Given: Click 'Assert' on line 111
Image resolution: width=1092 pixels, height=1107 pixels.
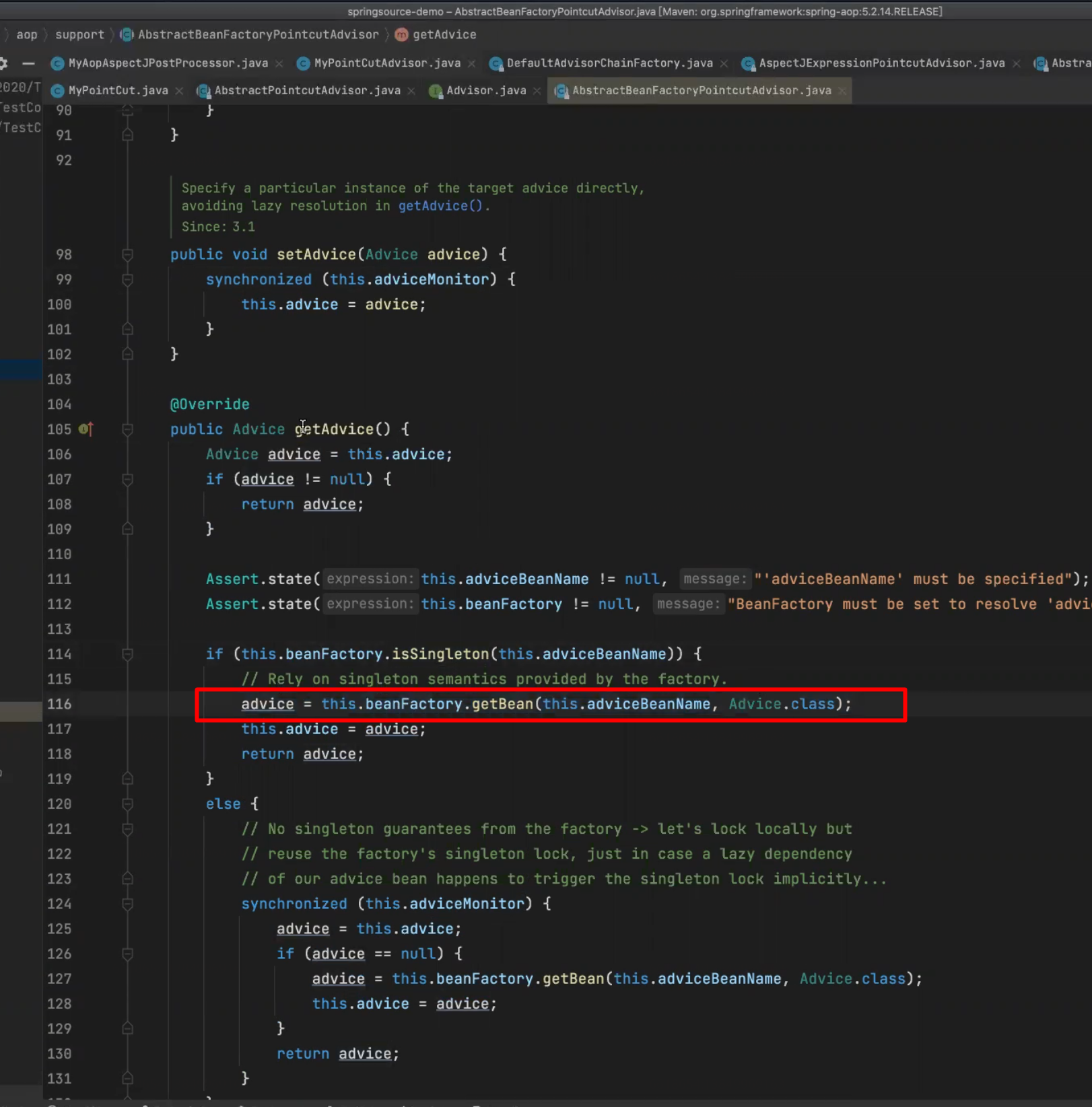Looking at the screenshot, I should (x=232, y=579).
